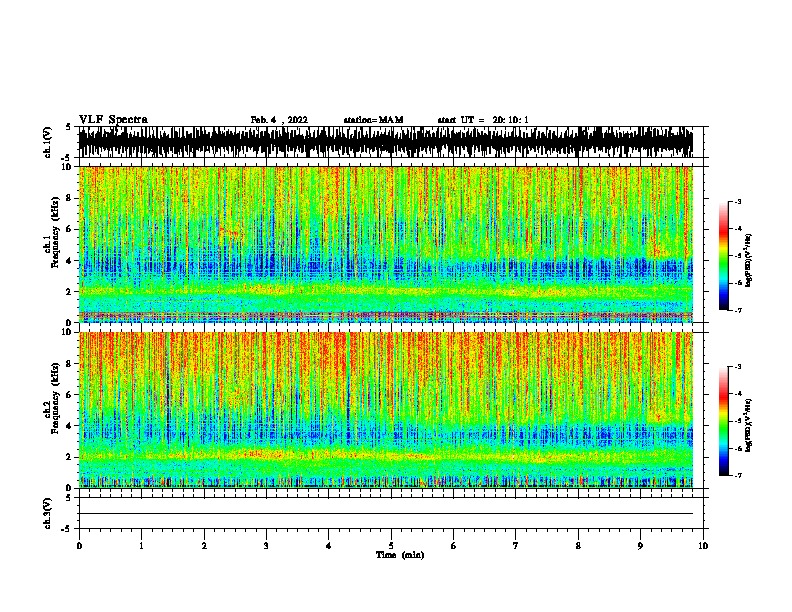The image size is (792, 612).
Task: Click the time-axis tick label '5'
Action: (391, 546)
